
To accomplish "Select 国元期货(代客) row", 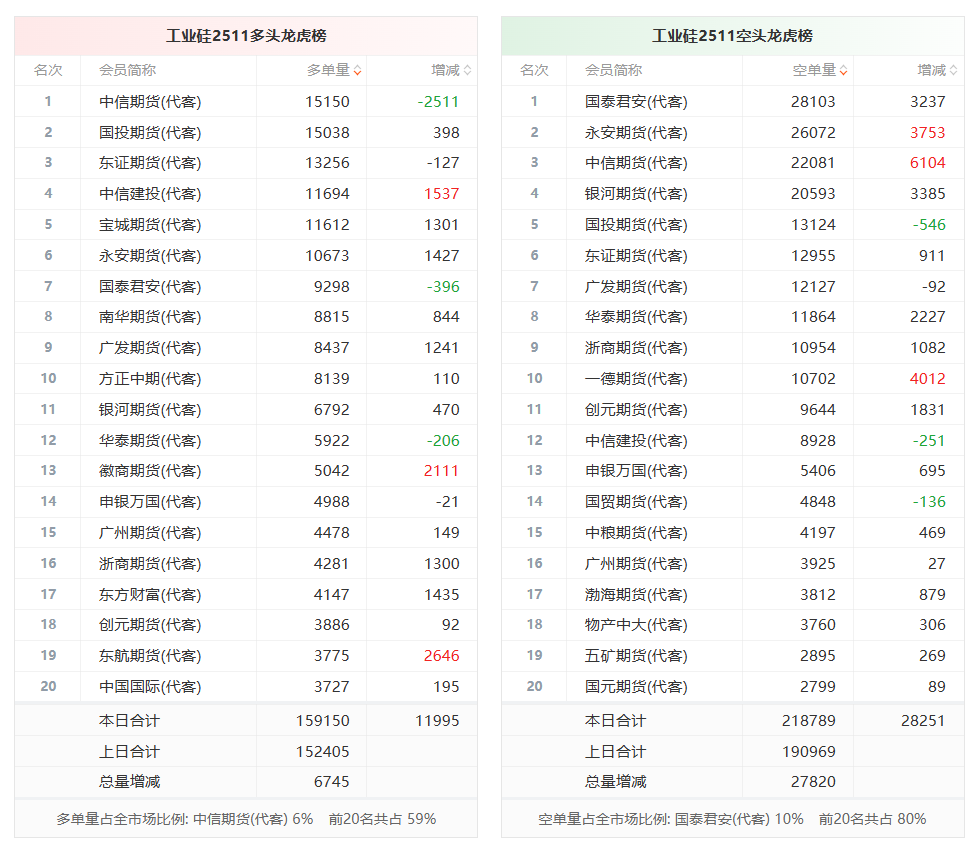I will pos(733,687).
